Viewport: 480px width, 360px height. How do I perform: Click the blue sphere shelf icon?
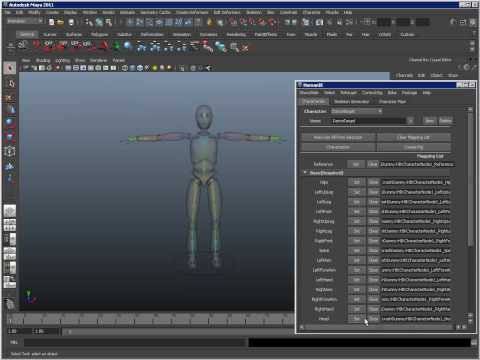tap(128, 46)
